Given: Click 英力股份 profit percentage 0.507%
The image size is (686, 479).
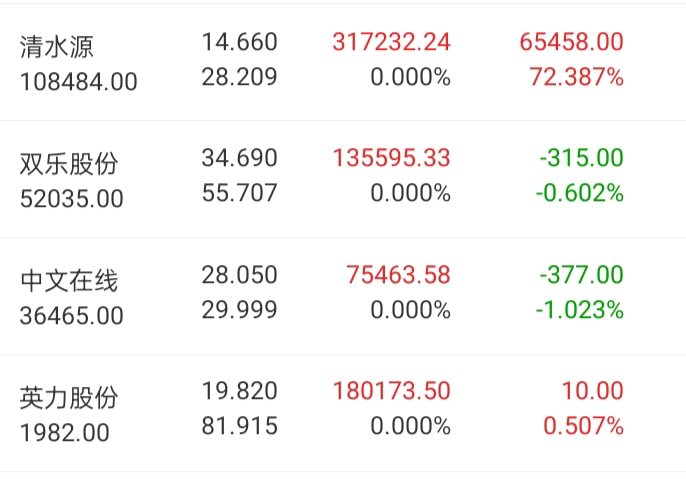Looking at the screenshot, I should pyautogui.click(x=583, y=427).
